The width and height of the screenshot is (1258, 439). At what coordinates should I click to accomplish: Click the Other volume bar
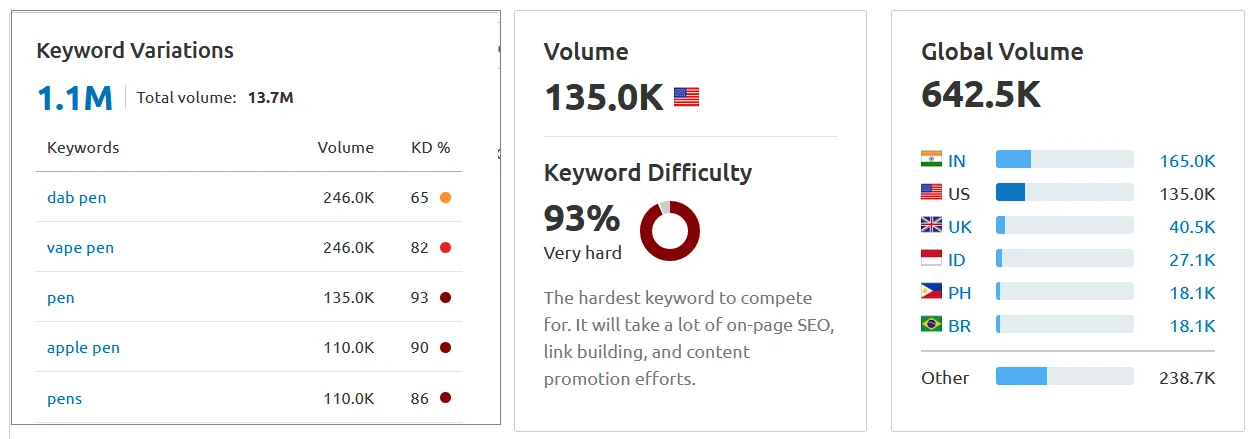point(1064,376)
